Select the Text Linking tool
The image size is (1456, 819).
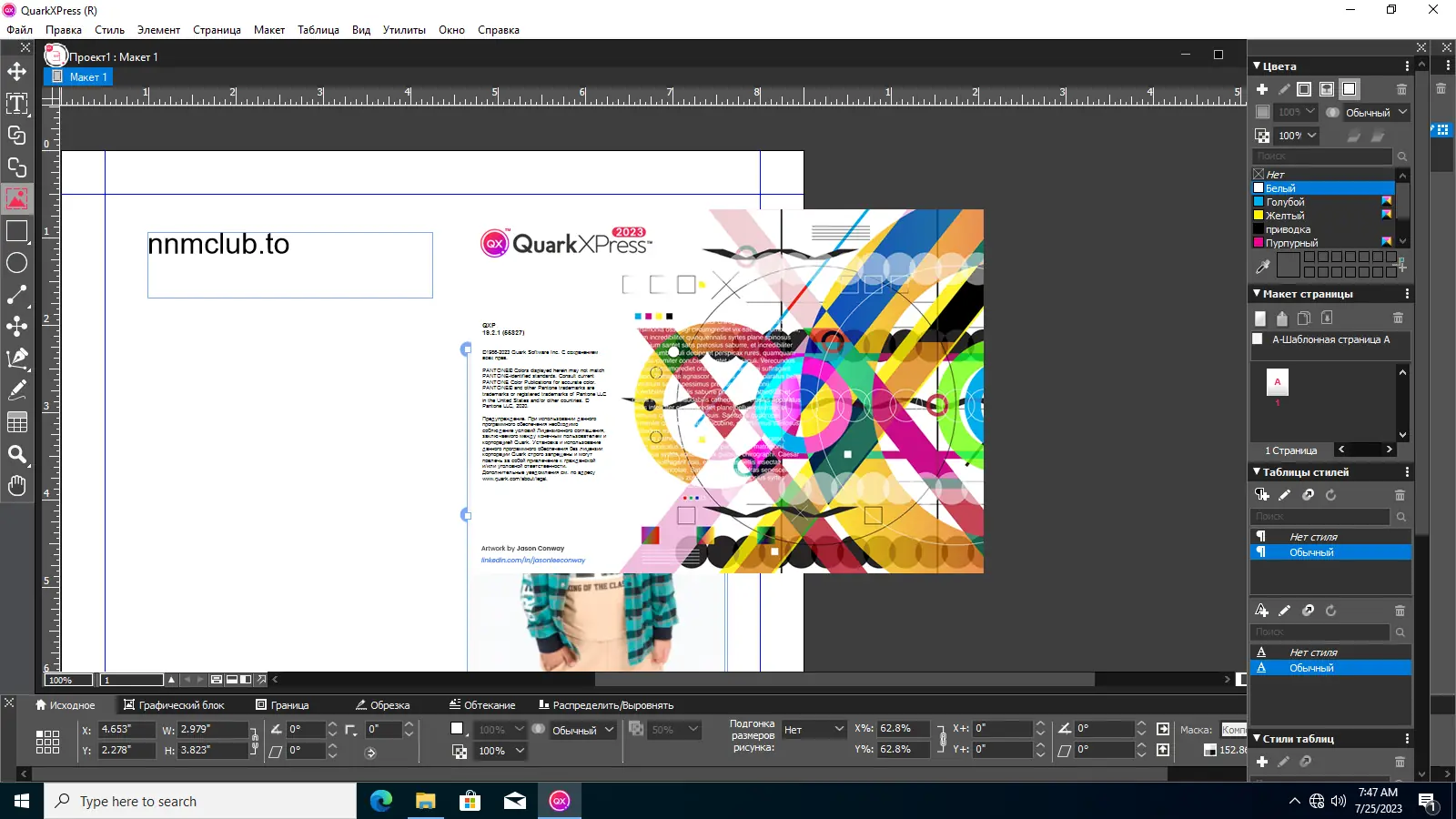coord(16,136)
